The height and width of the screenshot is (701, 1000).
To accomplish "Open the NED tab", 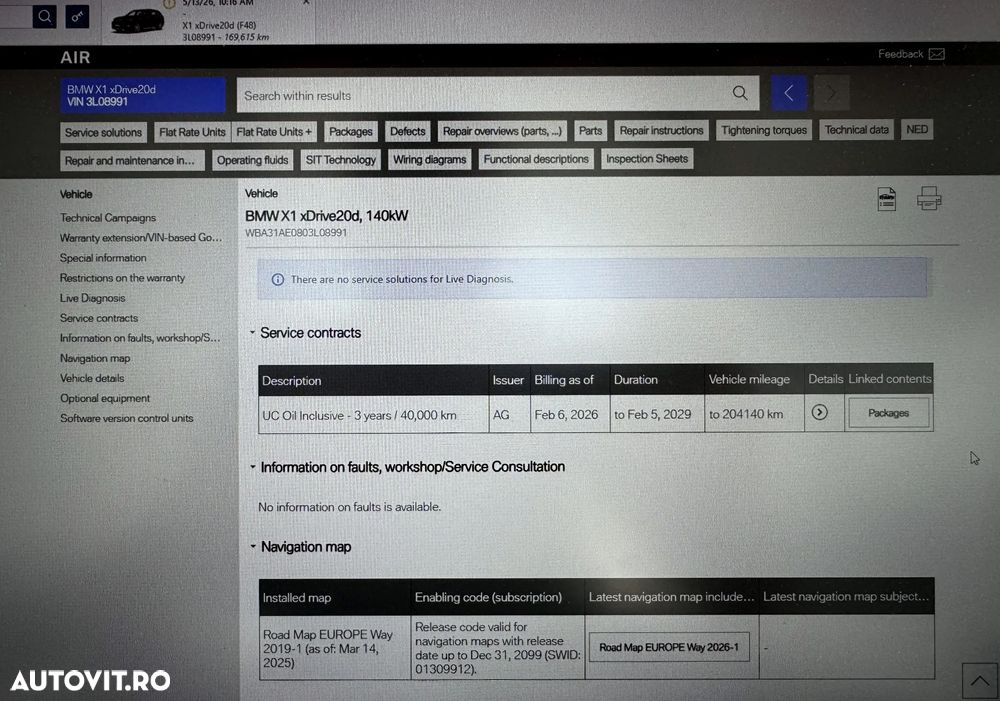I will pos(917,129).
